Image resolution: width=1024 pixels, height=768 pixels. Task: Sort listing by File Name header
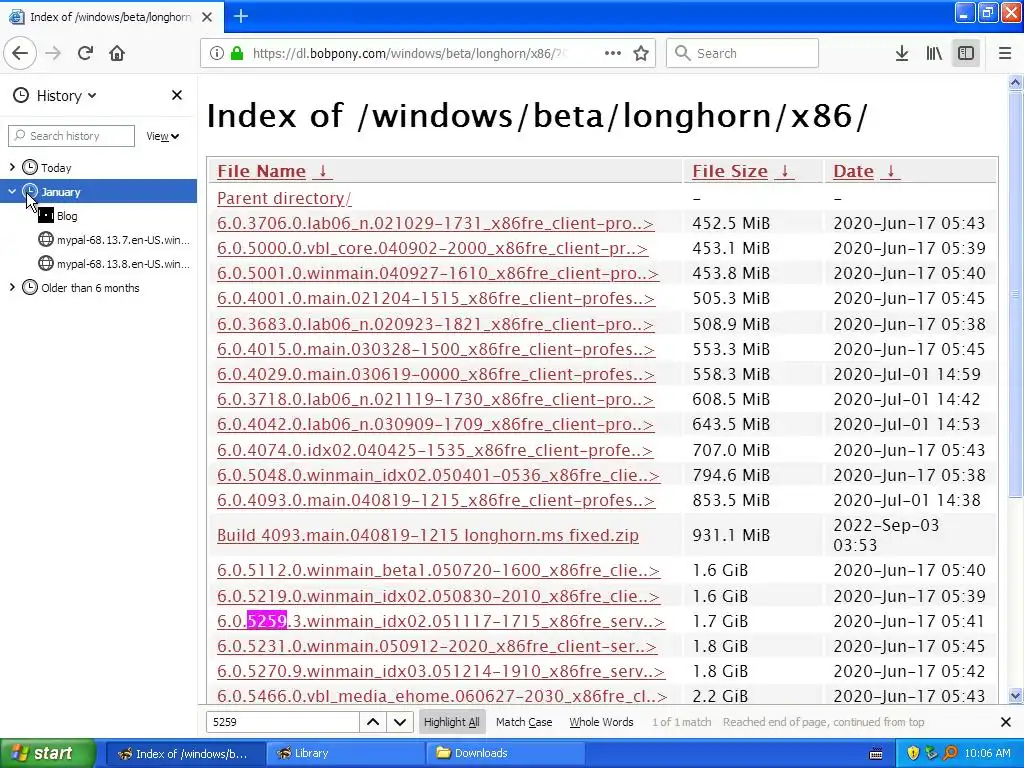(261, 171)
